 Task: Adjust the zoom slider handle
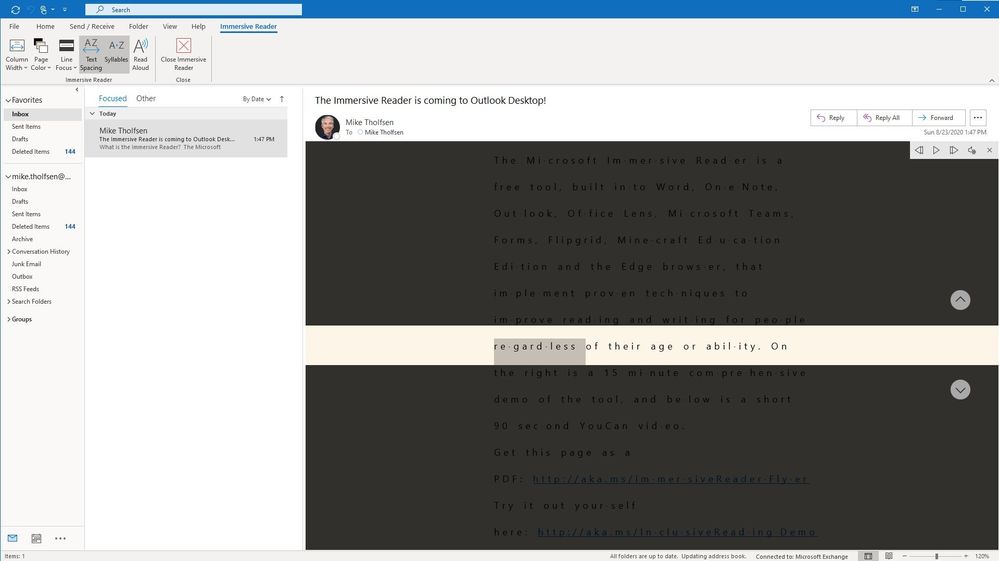(937, 556)
